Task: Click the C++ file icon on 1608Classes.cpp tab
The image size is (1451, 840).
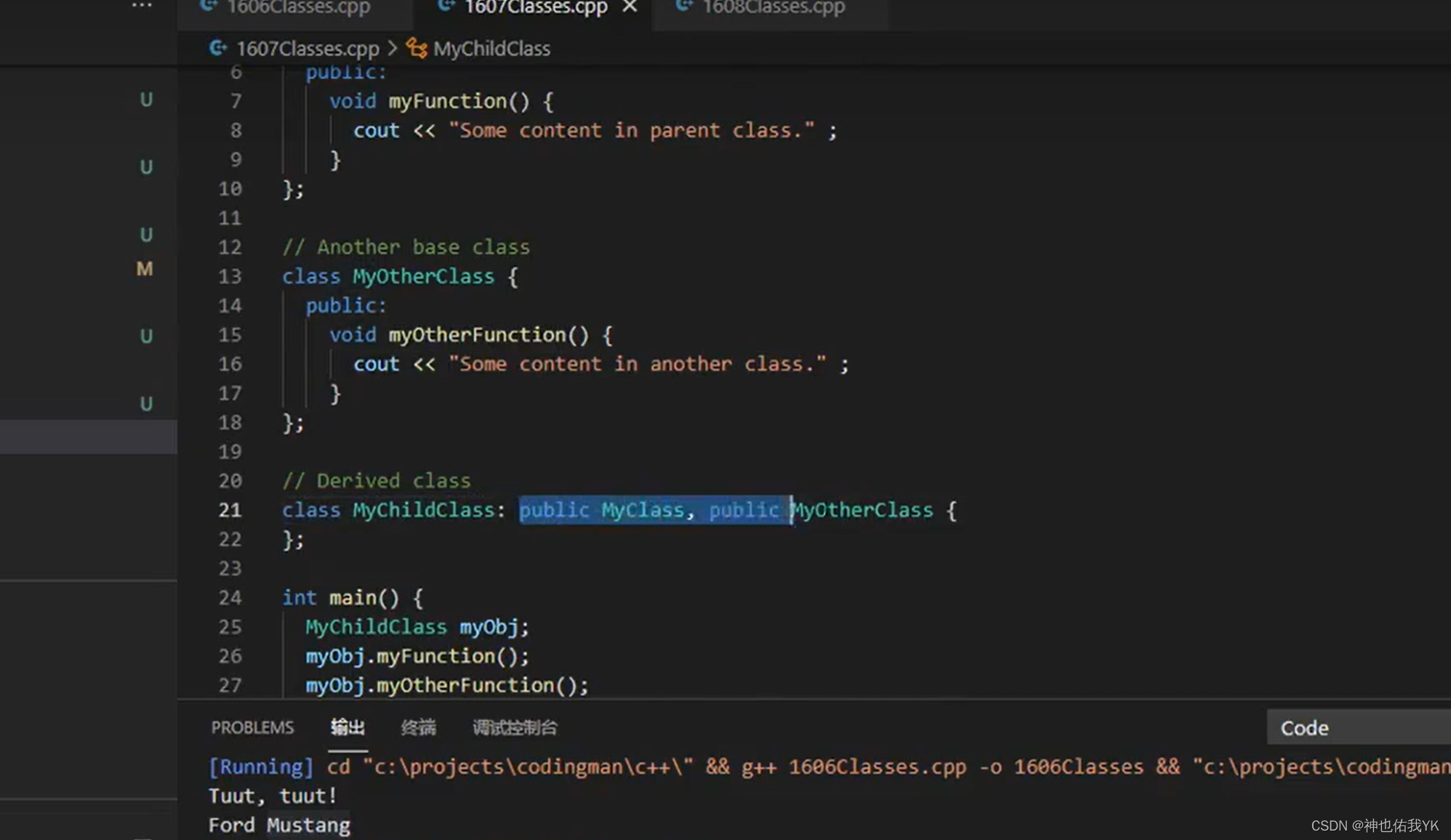Action: (684, 6)
